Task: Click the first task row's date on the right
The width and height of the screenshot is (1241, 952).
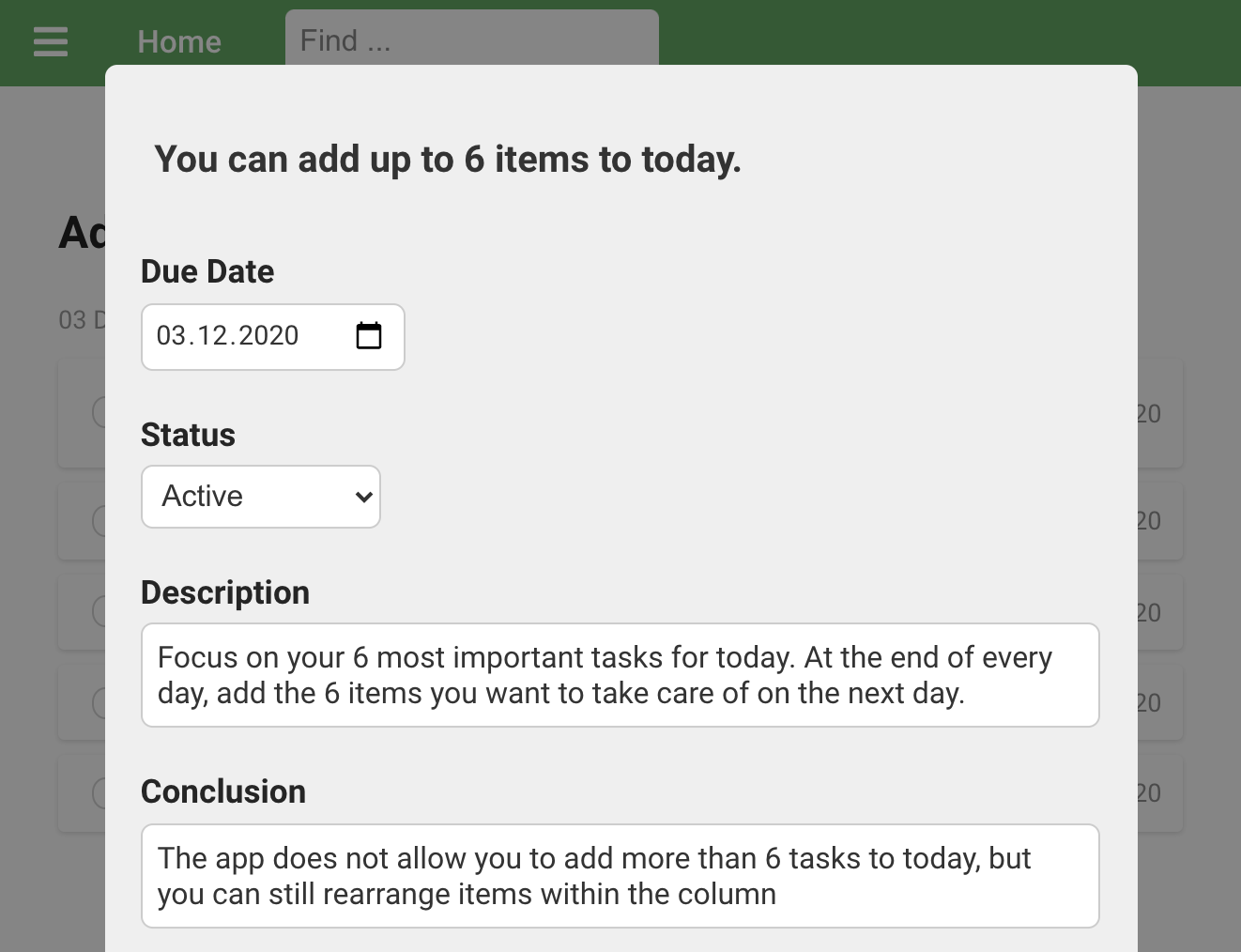Action: coord(1149,413)
